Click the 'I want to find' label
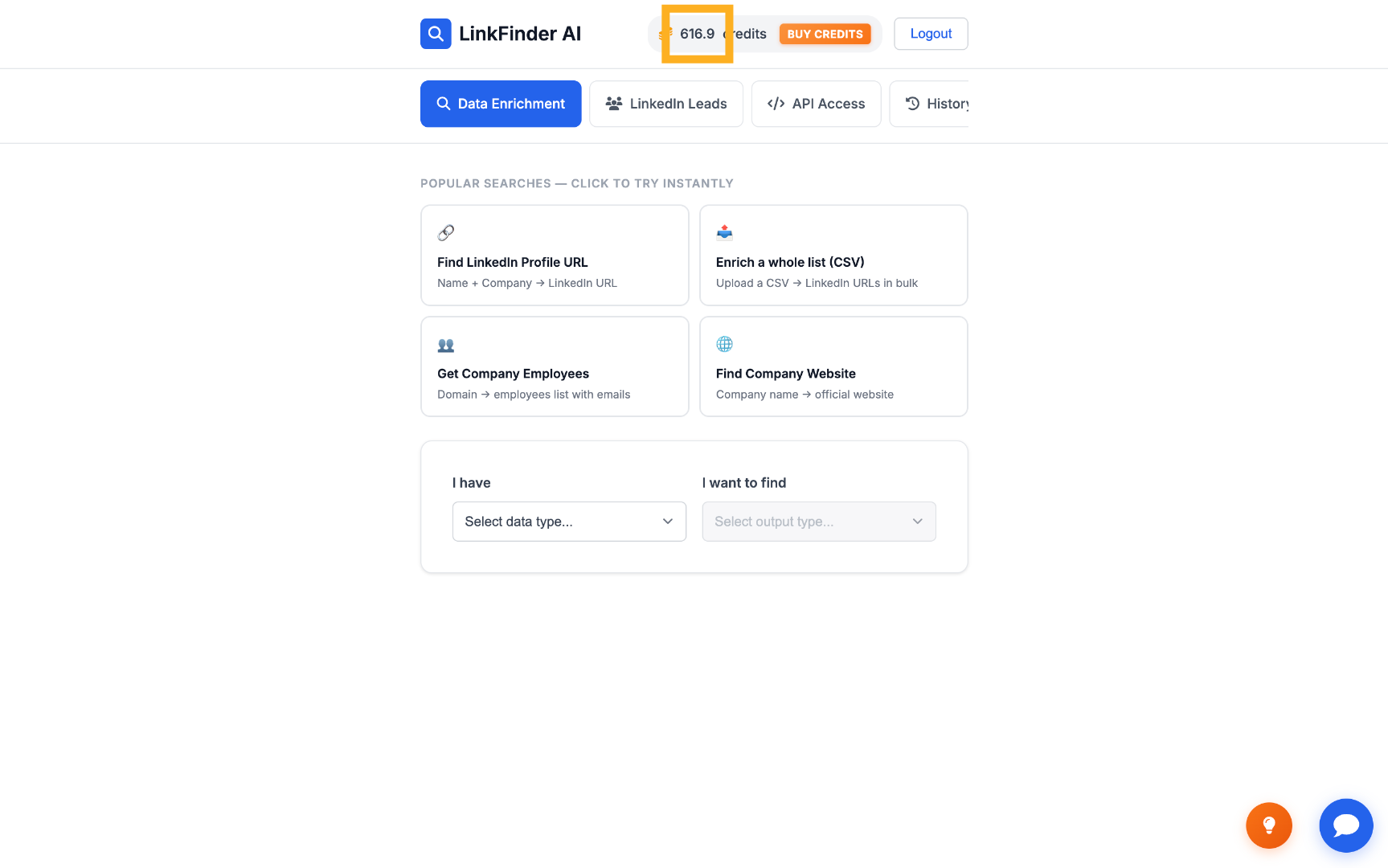 744,483
